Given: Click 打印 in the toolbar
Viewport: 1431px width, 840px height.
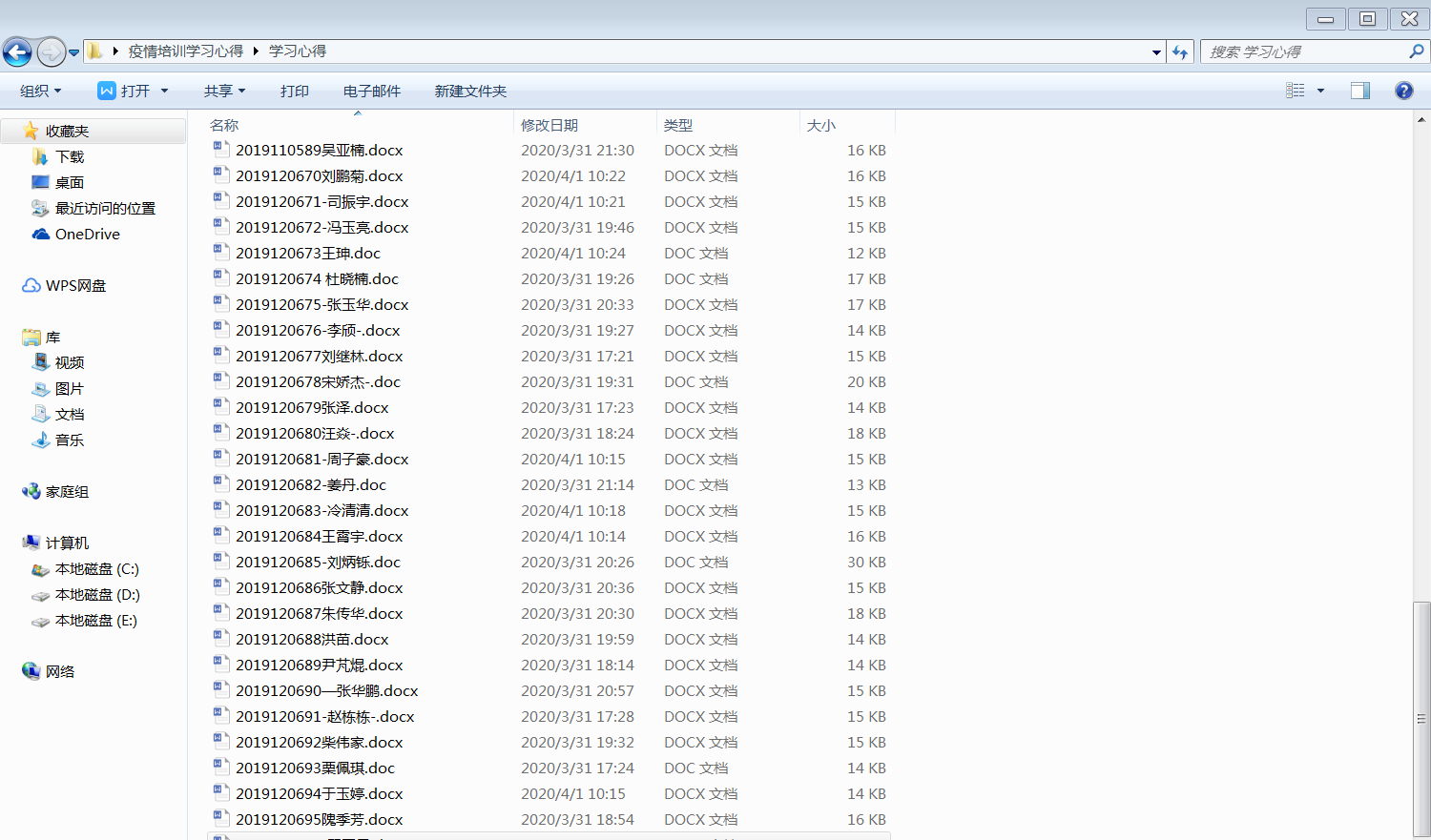Looking at the screenshot, I should click(294, 92).
